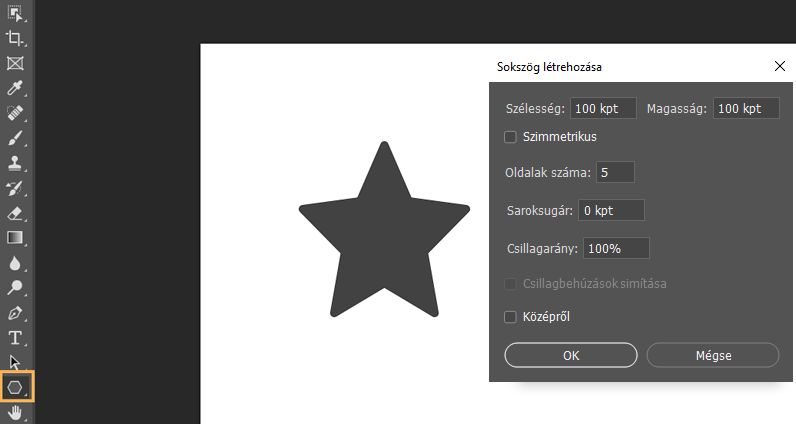Viewport: 796px width, 424px height.
Task: Select the Eyedropper tool
Action: click(x=15, y=88)
